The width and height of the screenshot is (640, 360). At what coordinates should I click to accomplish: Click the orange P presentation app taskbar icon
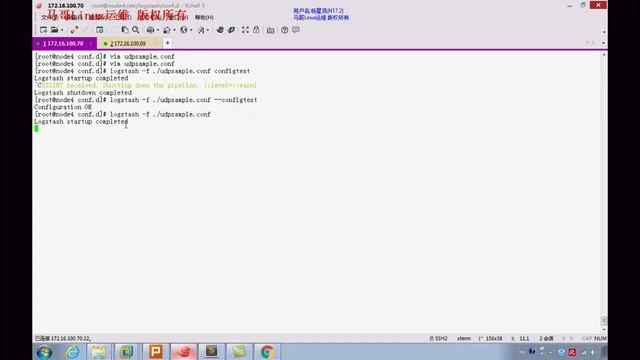point(156,352)
